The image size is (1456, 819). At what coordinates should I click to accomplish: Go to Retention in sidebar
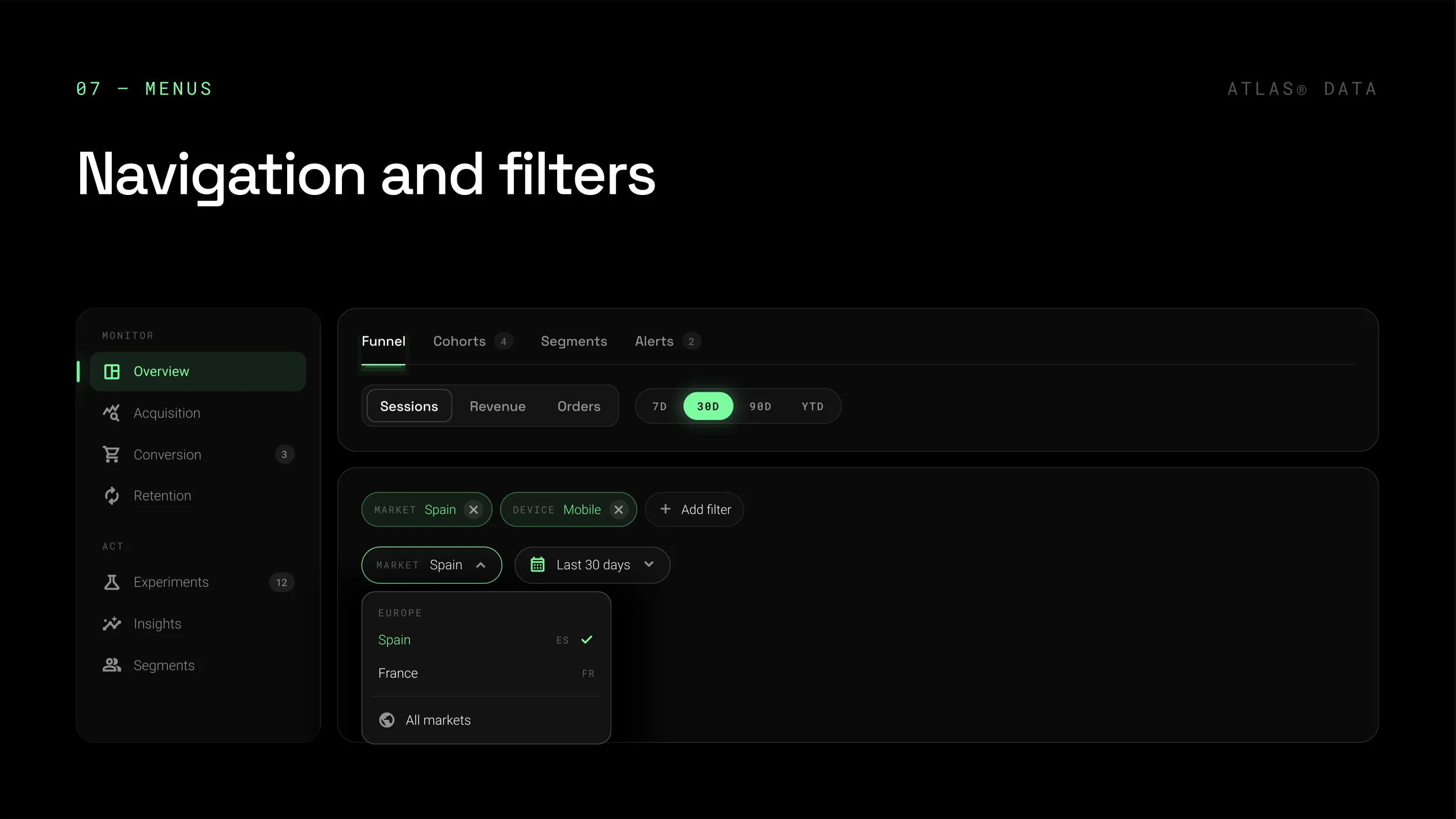[198, 495]
